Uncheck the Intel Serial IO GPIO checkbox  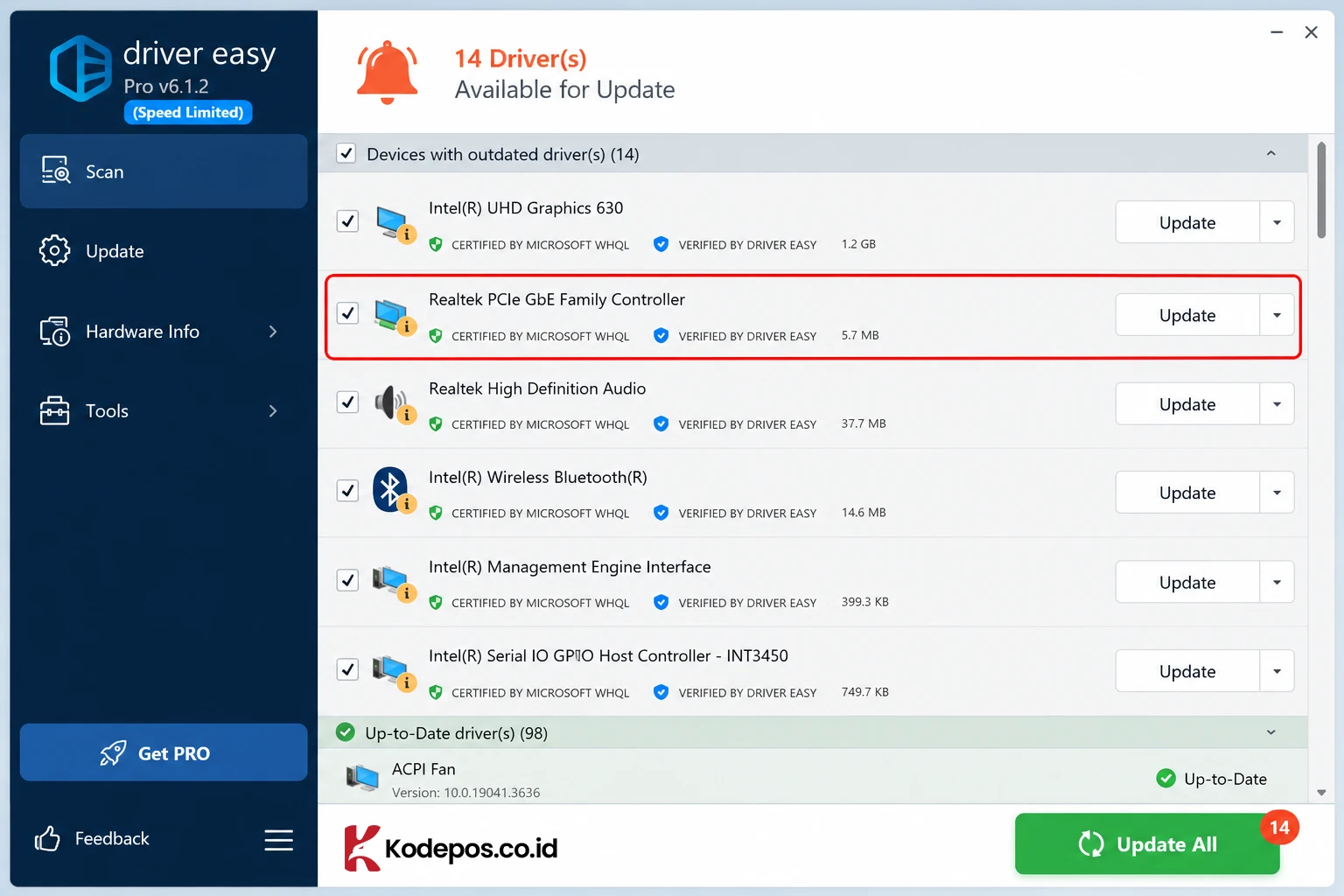click(x=347, y=669)
